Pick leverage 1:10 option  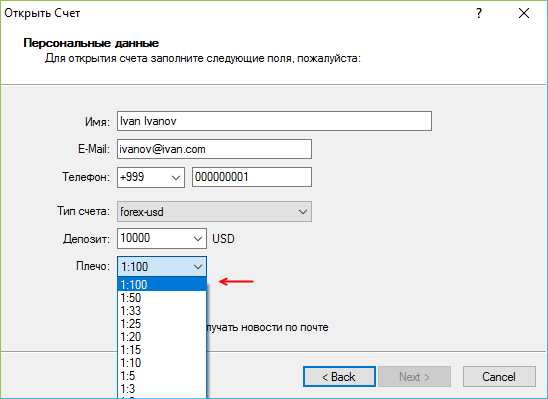click(x=162, y=363)
